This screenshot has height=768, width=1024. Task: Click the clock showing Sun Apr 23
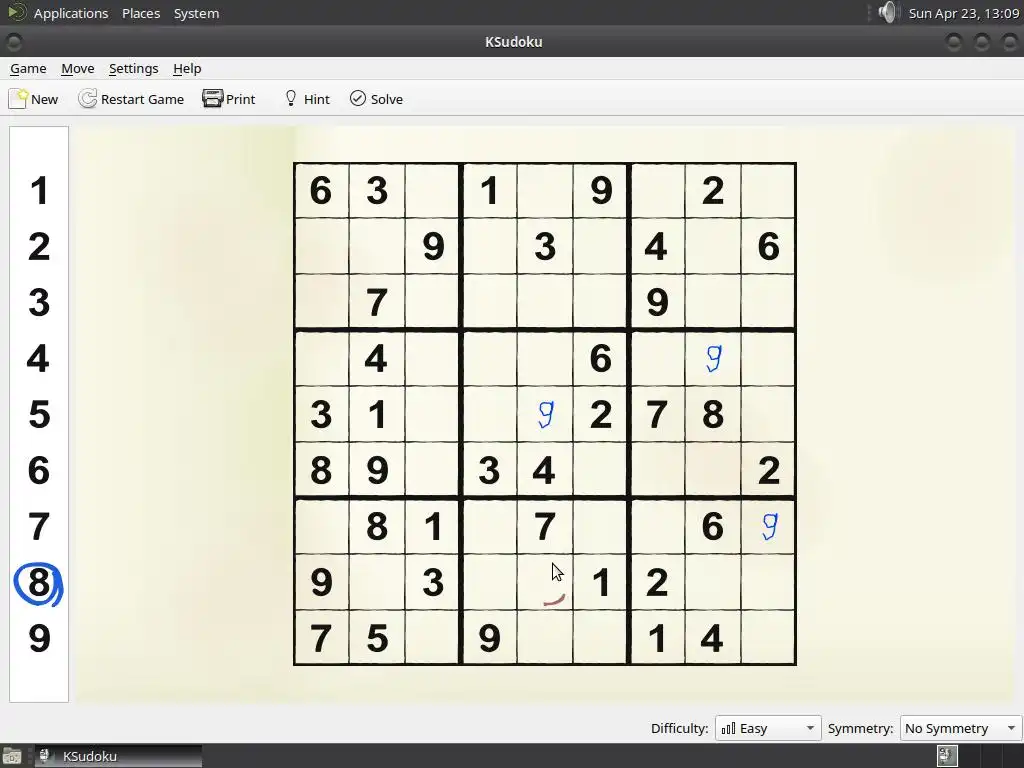pyautogui.click(x=964, y=13)
